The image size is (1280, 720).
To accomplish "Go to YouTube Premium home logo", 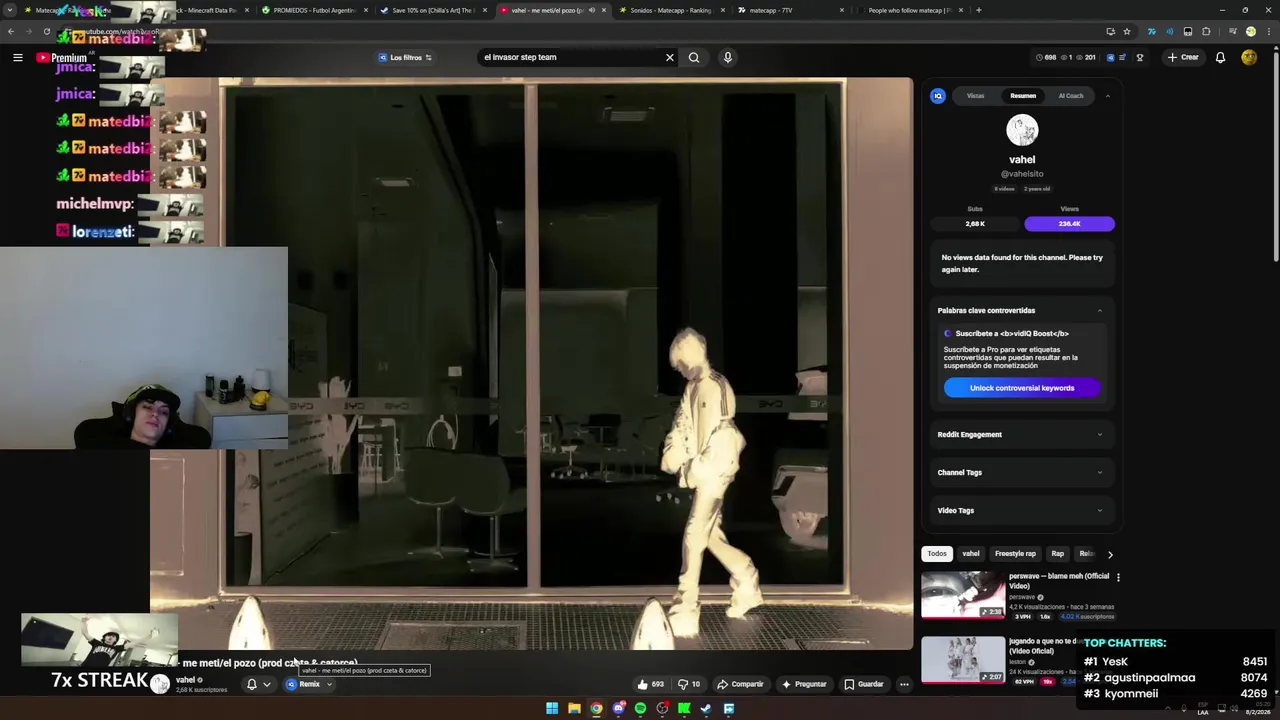I will tap(61, 57).
